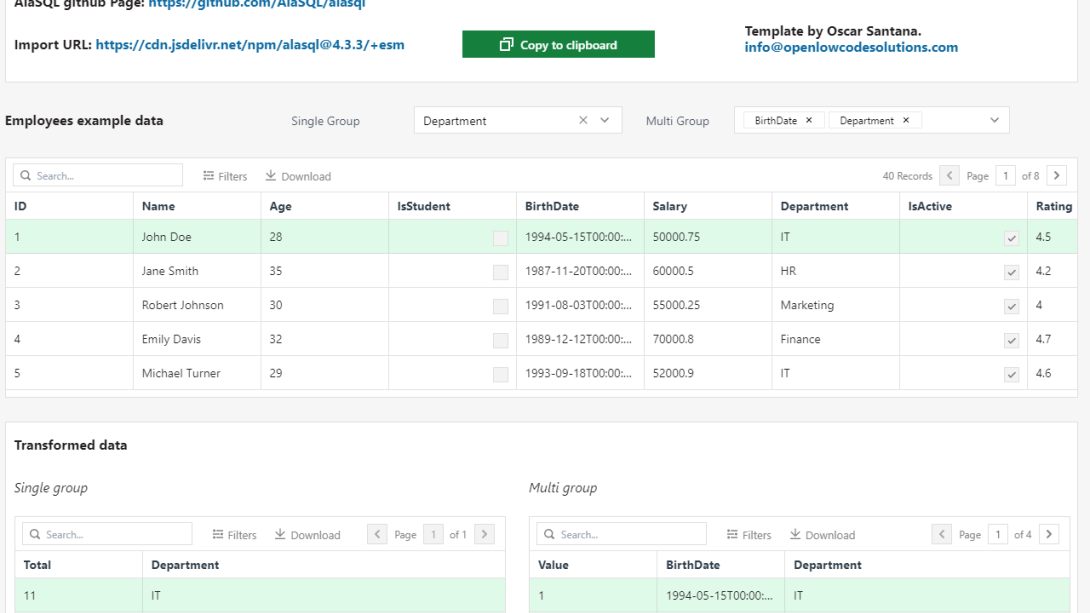Click Download for the Single group results
The width and height of the screenshot is (1090, 613).
click(x=307, y=534)
